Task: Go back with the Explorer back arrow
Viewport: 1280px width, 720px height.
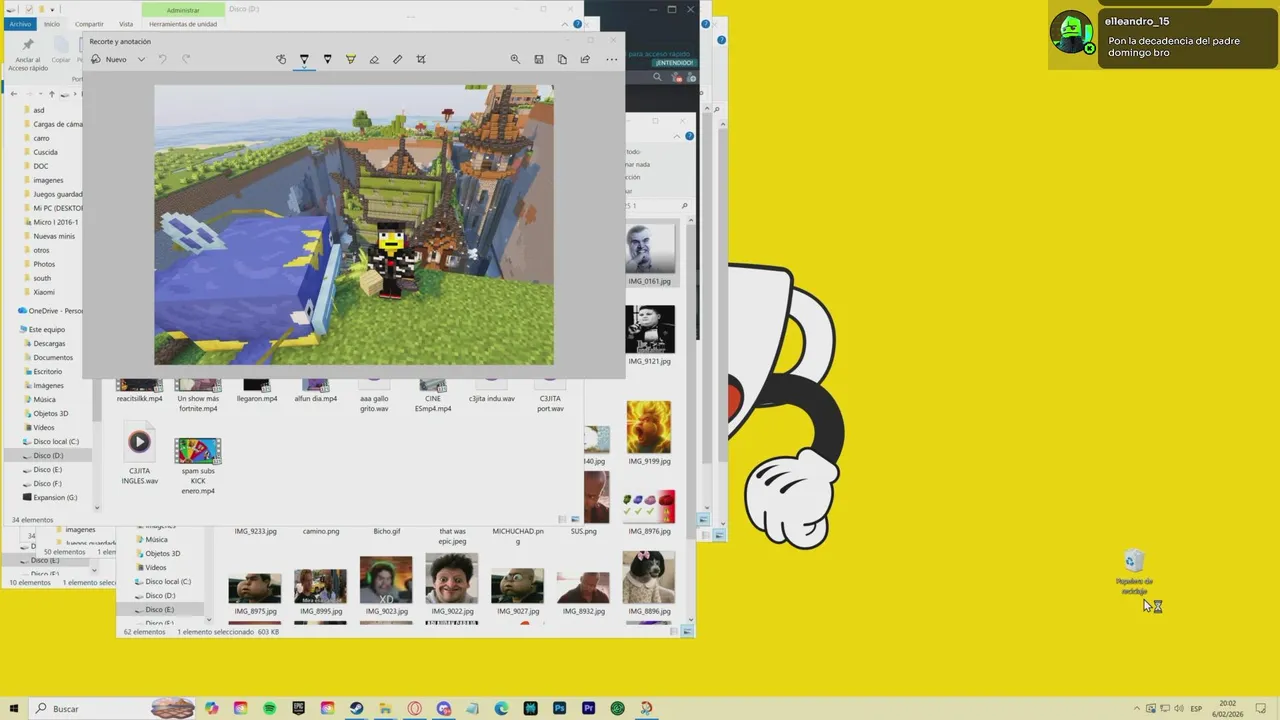Action: (14, 94)
